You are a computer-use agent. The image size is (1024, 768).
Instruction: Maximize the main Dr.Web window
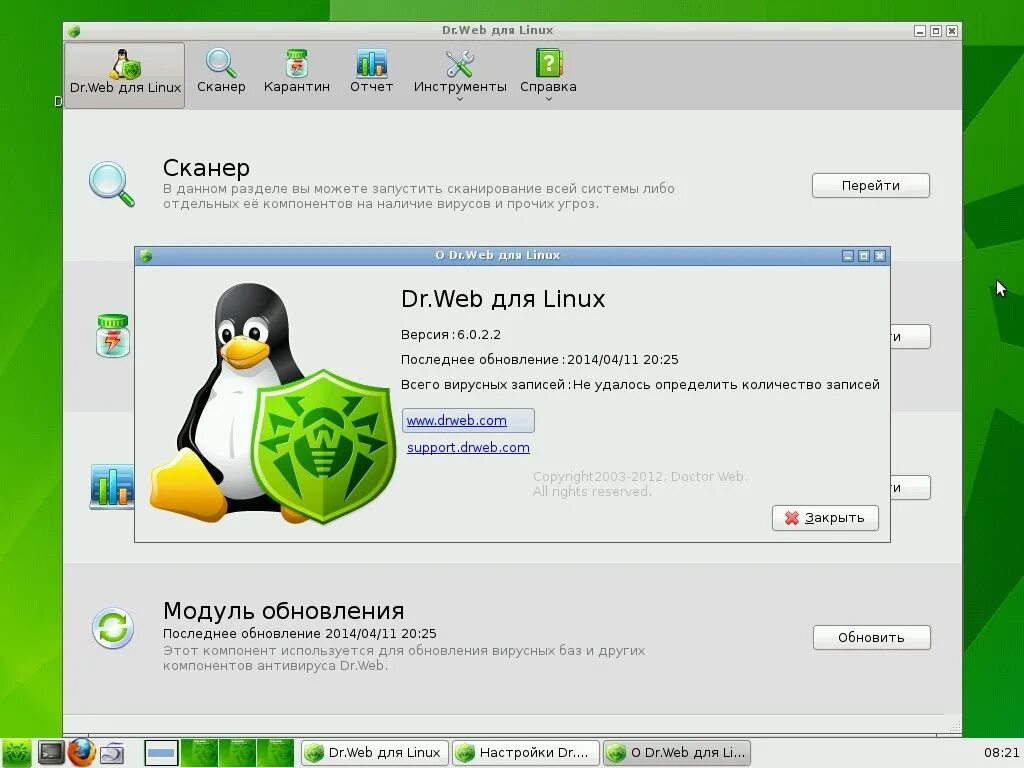point(936,31)
